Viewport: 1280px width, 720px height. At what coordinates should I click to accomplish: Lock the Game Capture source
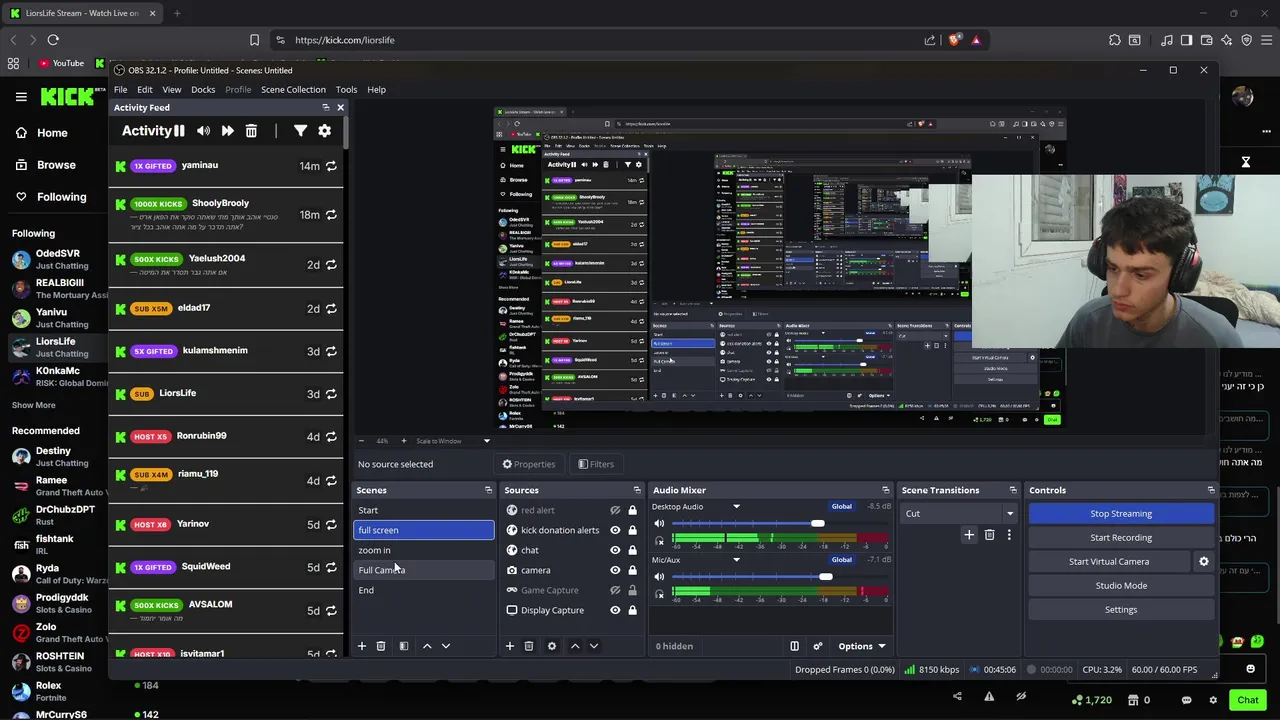632,590
